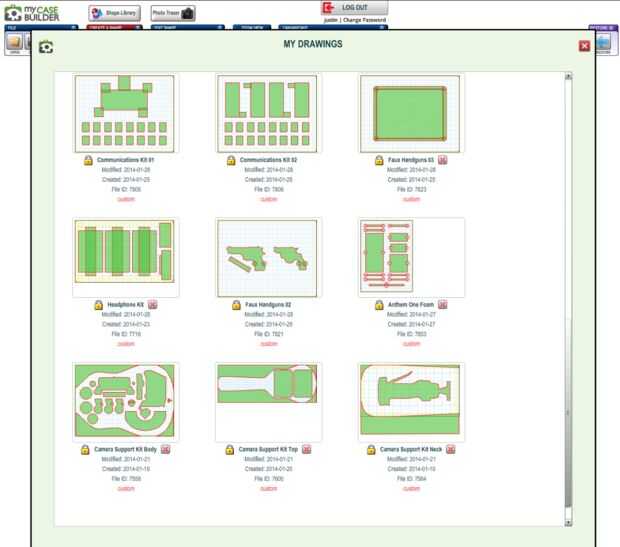Screen dimensions: 620x547
Task: Delete the Anthem One Foam drawing
Action: [442, 305]
